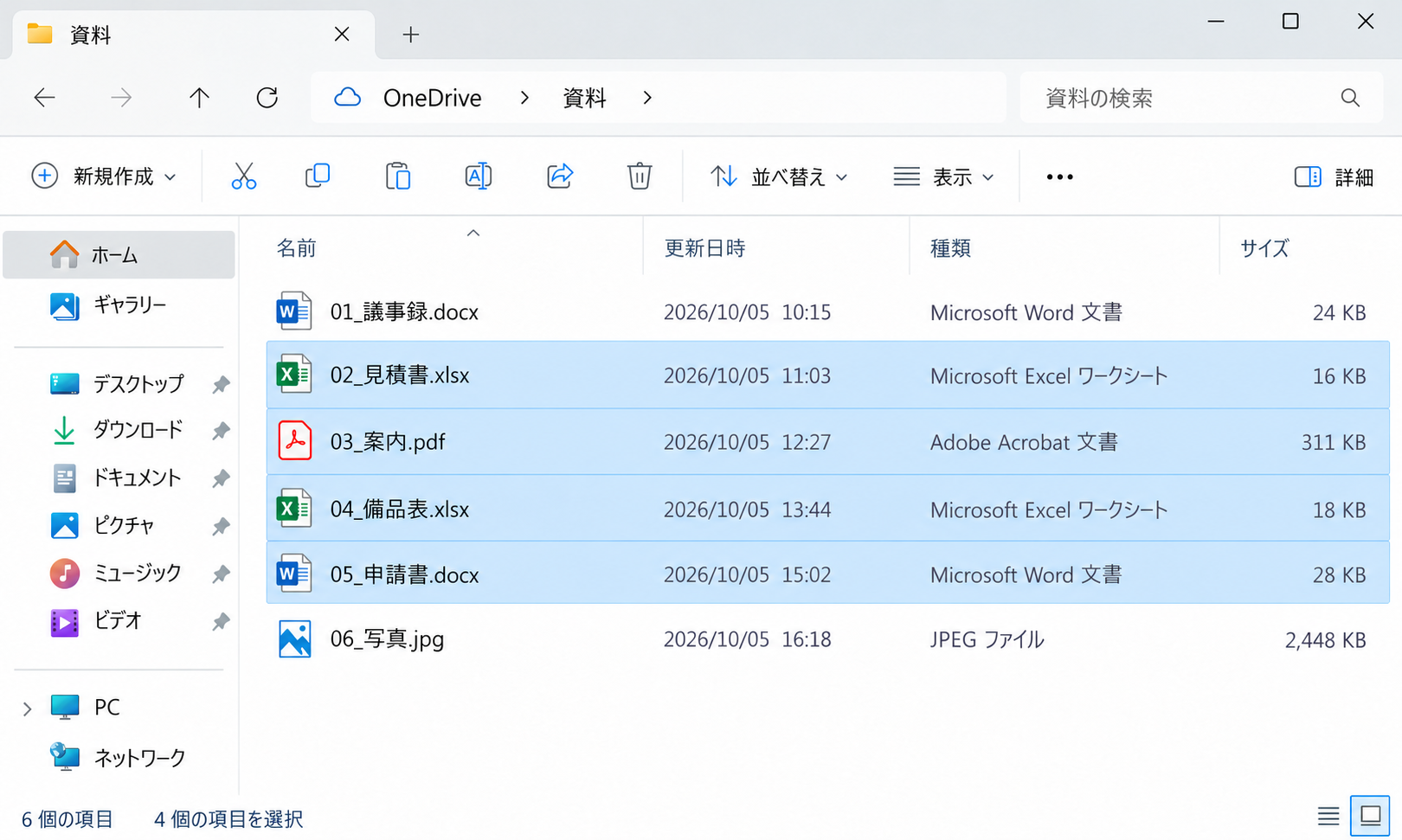Click 資料 in the breadcrumb path

pyautogui.click(x=584, y=98)
